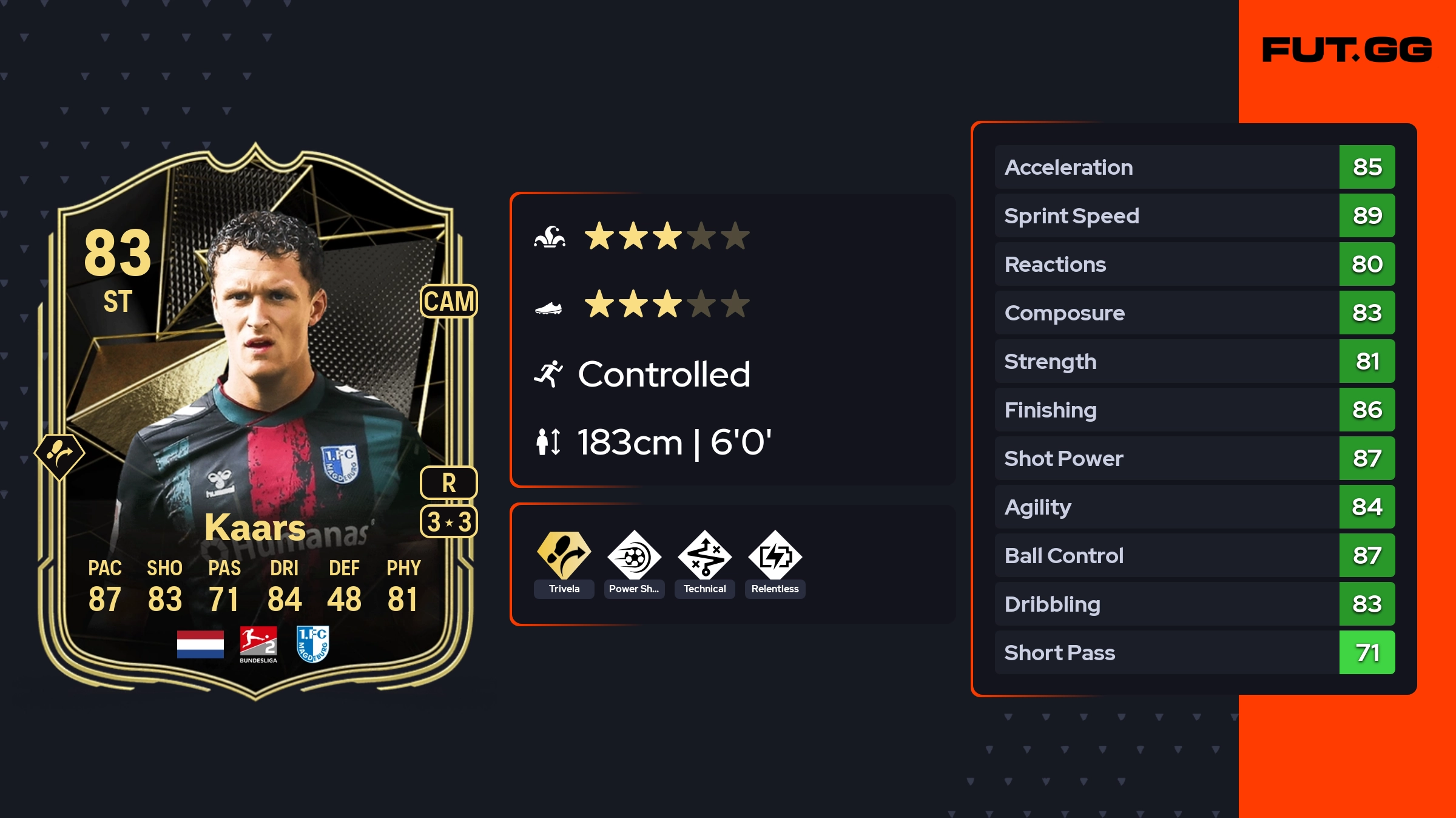
Task: Click the skill moves star rating icon
Action: coord(550,237)
